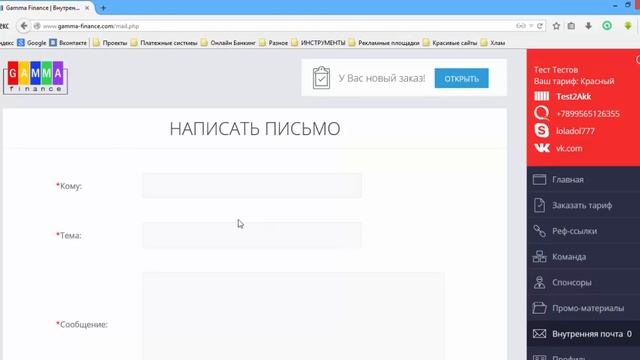This screenshot has height=360, width=640.
Task: Open address bar history dropdown arrow
Action: pos(531,26)
